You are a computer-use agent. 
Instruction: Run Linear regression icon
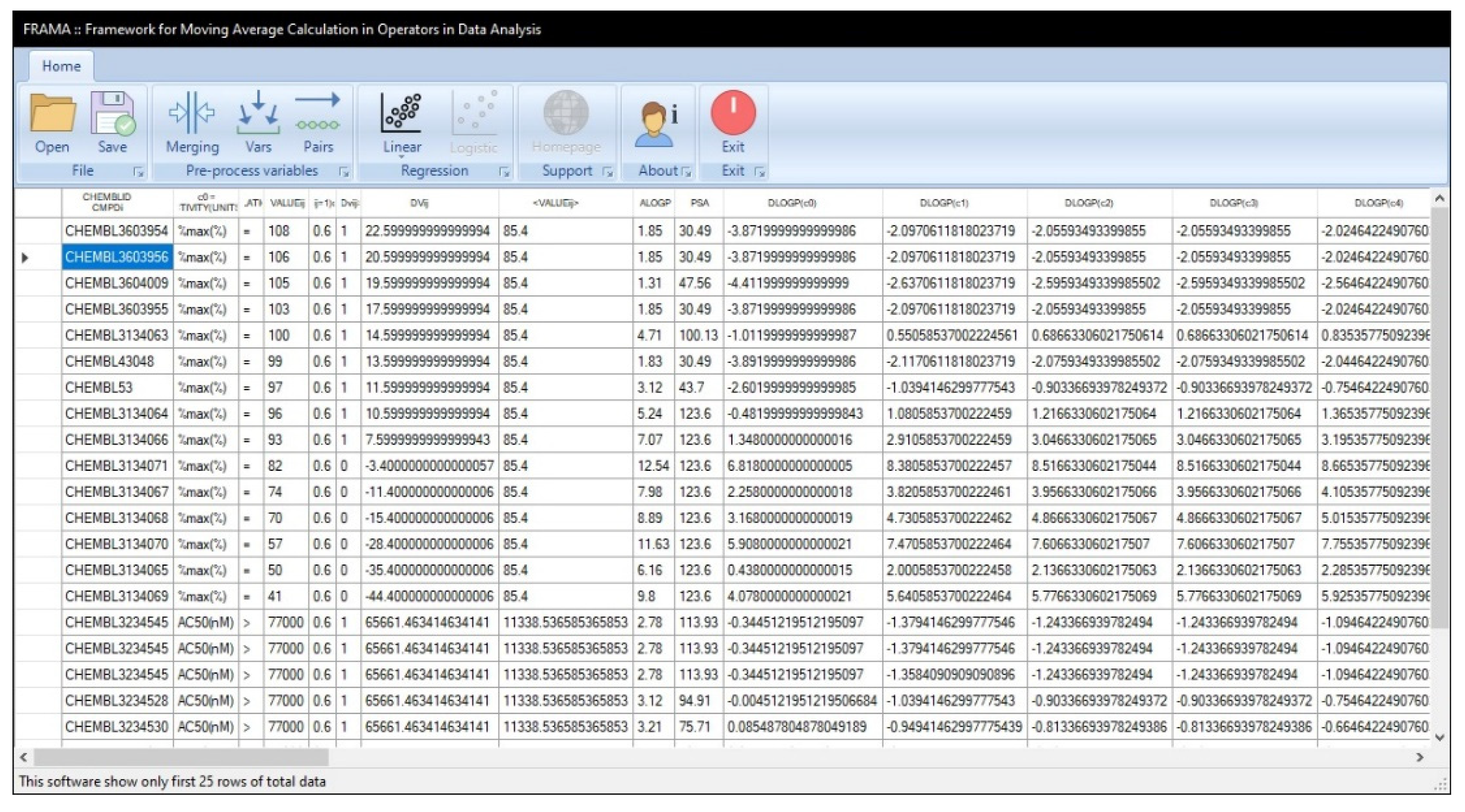pyautogui.click(x=401, y=114)
